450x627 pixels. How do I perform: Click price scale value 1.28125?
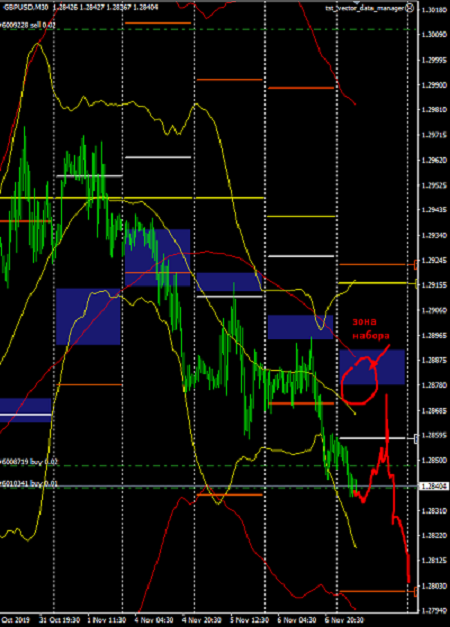click(434, 561)
